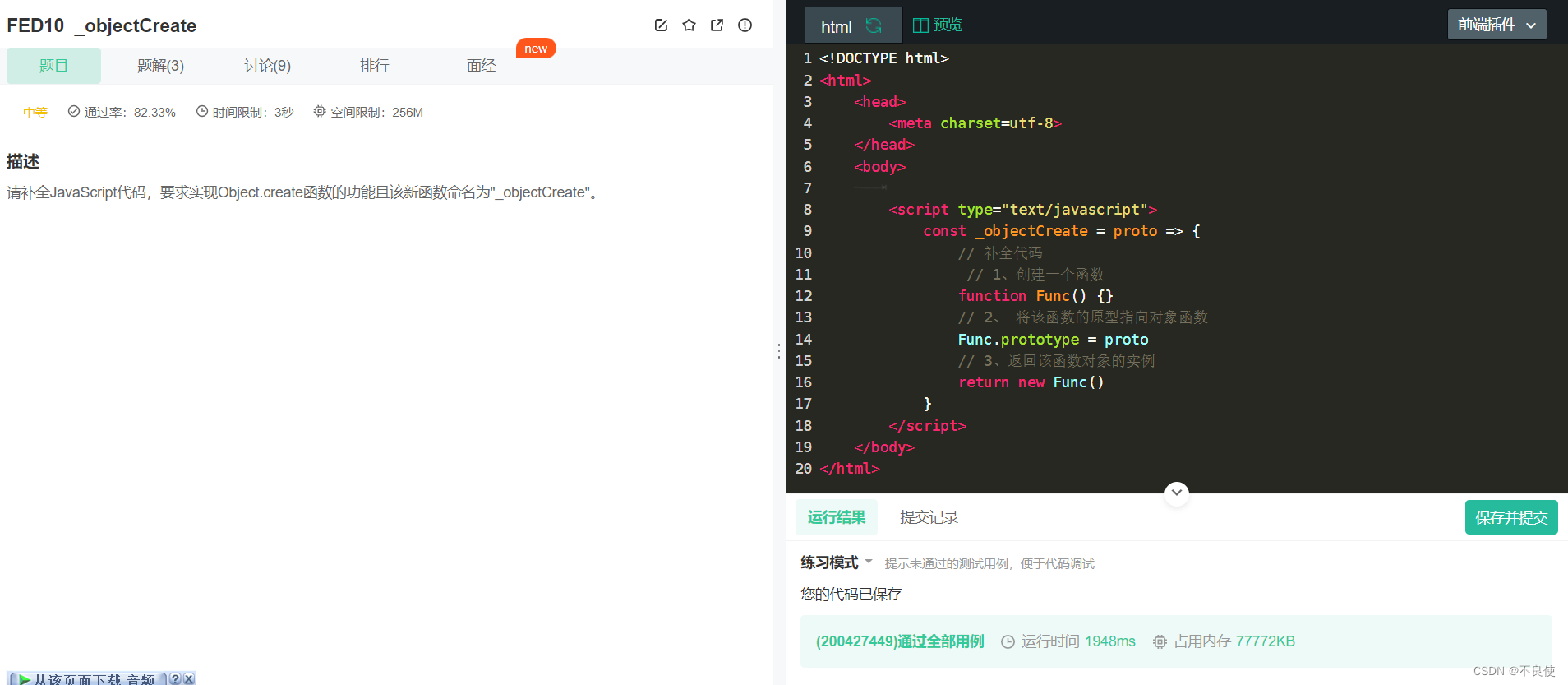1568x685 pixels.
Task: Switch to 运行结果 tab
Action: (836, 517)
